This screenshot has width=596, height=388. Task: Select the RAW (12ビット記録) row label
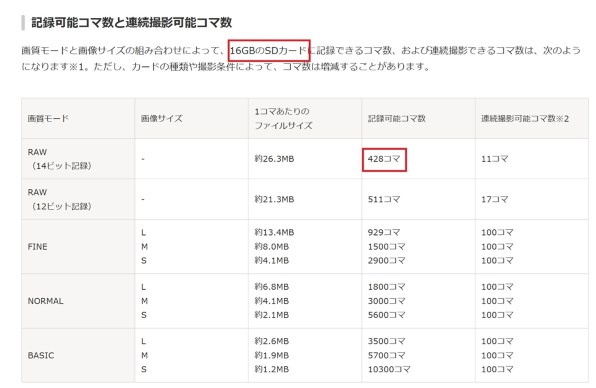[x=59, y=199]
